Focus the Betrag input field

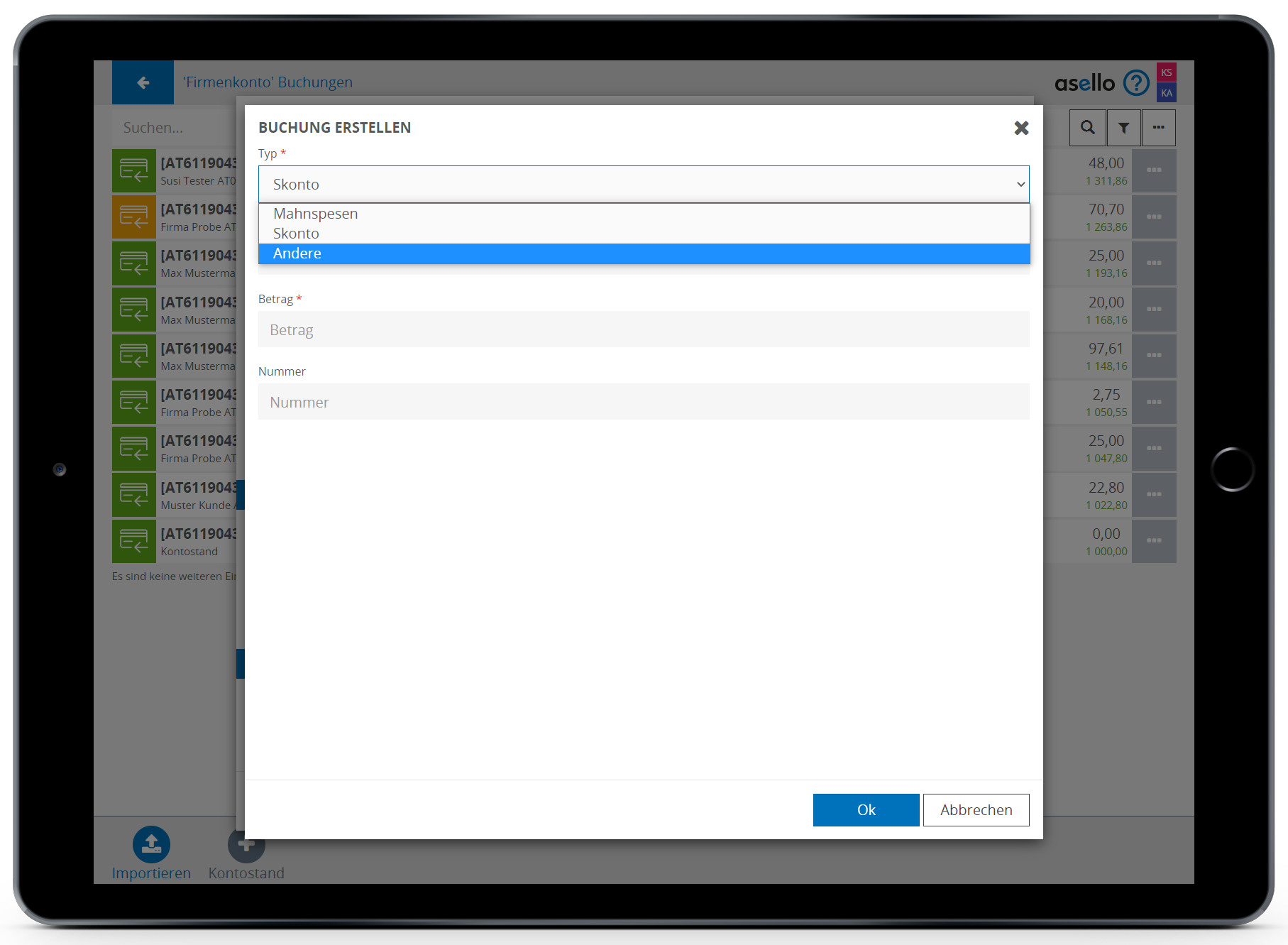click(x=643, y=329)
